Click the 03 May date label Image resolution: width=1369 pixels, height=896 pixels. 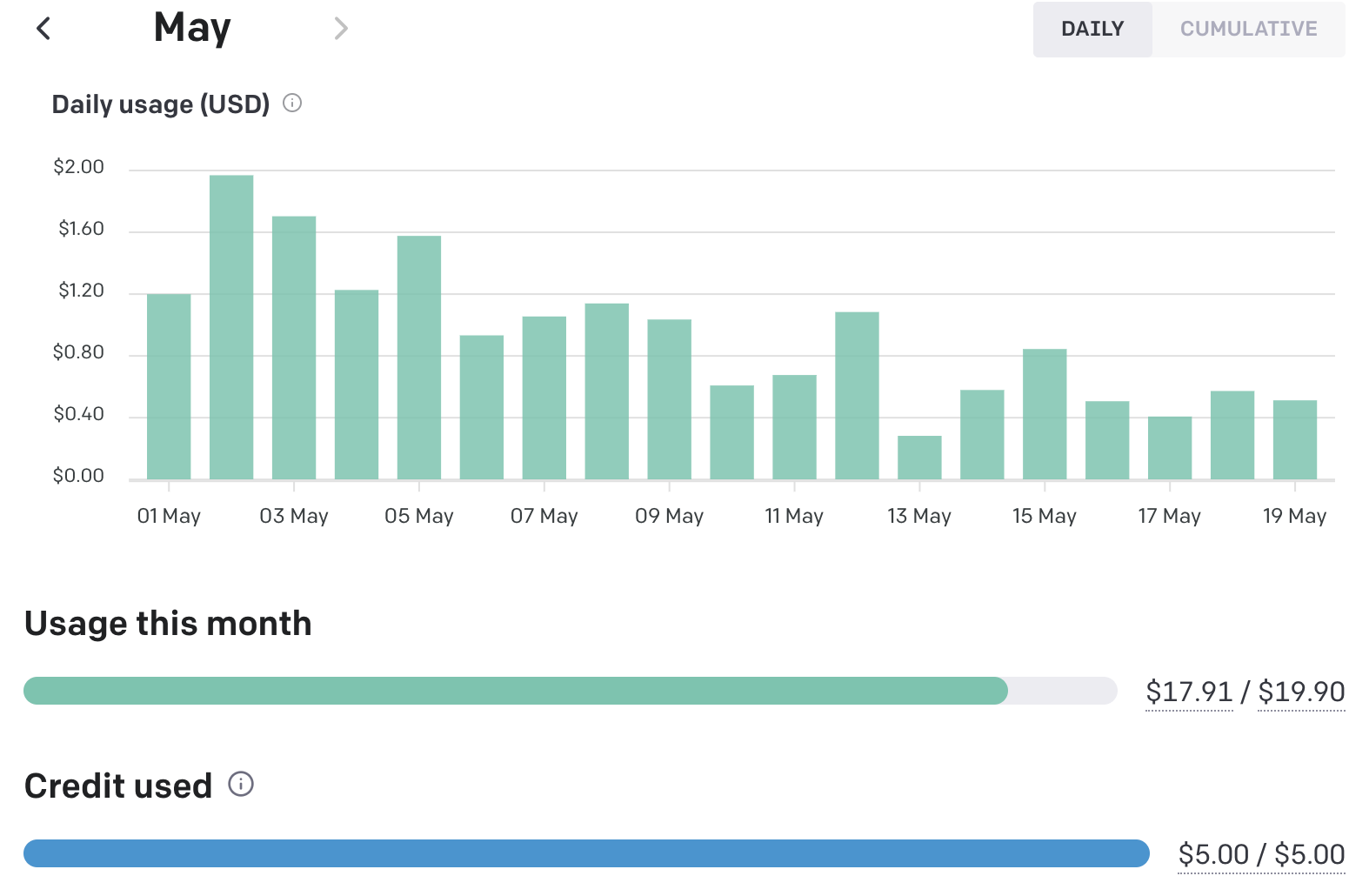tap(294, 516)
